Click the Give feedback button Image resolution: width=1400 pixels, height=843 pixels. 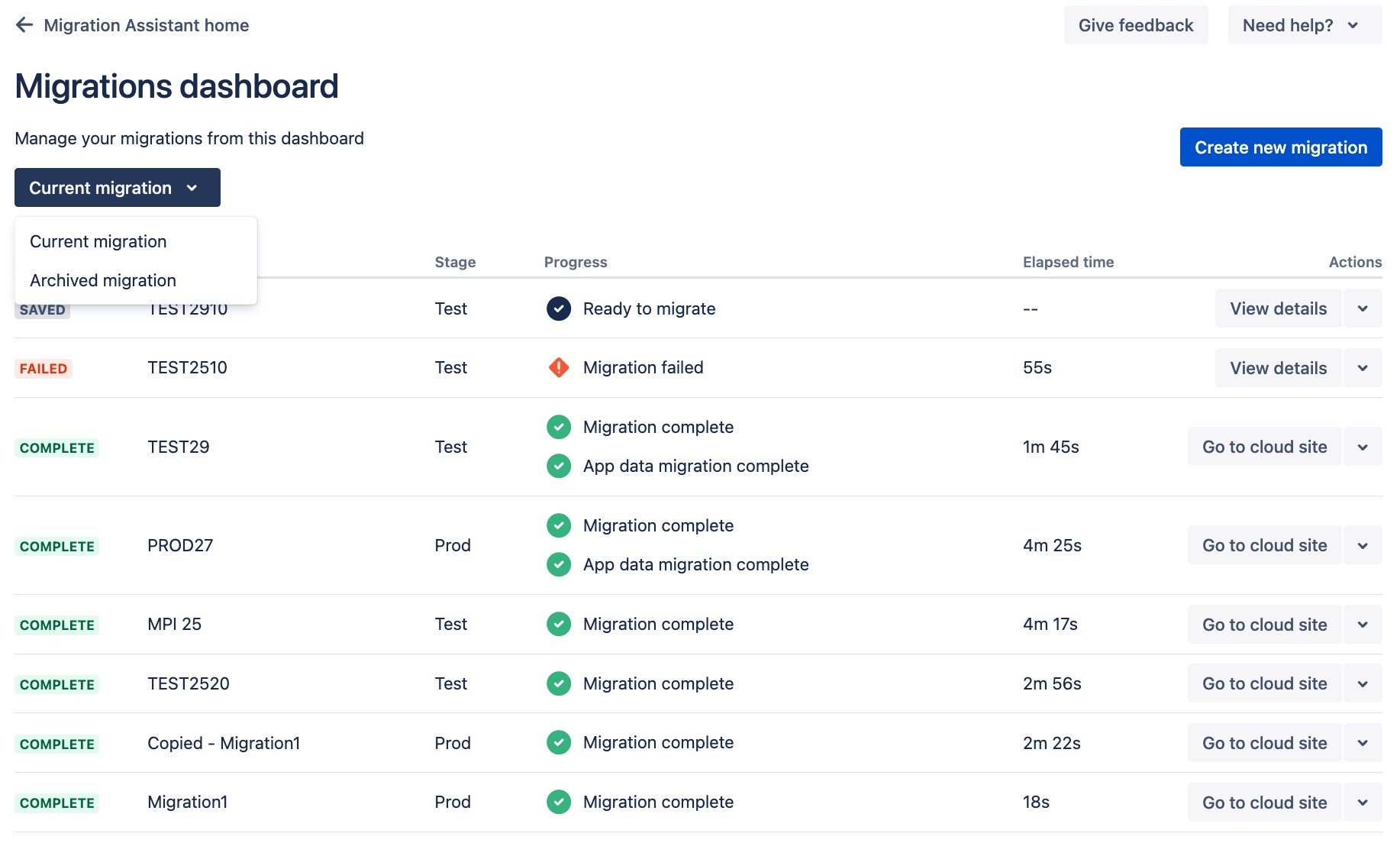[1135, 25]
